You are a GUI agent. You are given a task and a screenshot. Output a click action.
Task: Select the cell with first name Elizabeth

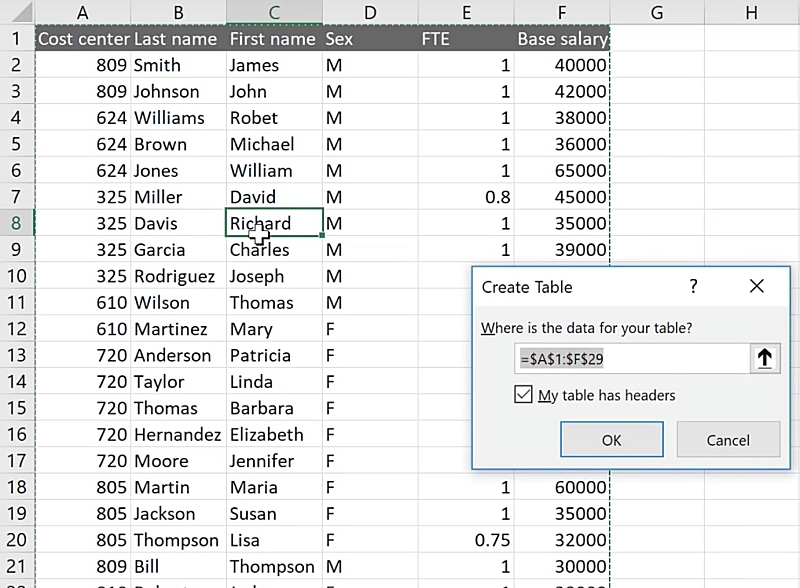(x=273, y=435)
